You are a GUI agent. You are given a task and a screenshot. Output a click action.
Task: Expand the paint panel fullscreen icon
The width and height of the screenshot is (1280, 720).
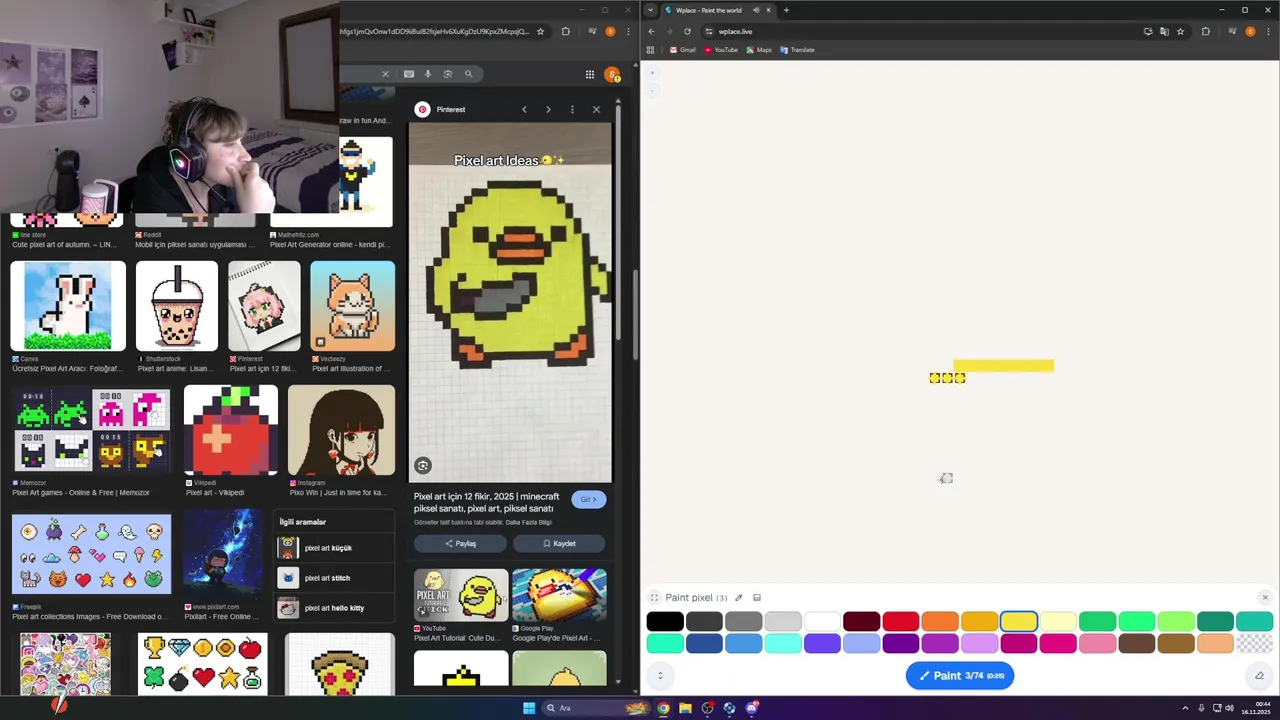click(654, 598)
